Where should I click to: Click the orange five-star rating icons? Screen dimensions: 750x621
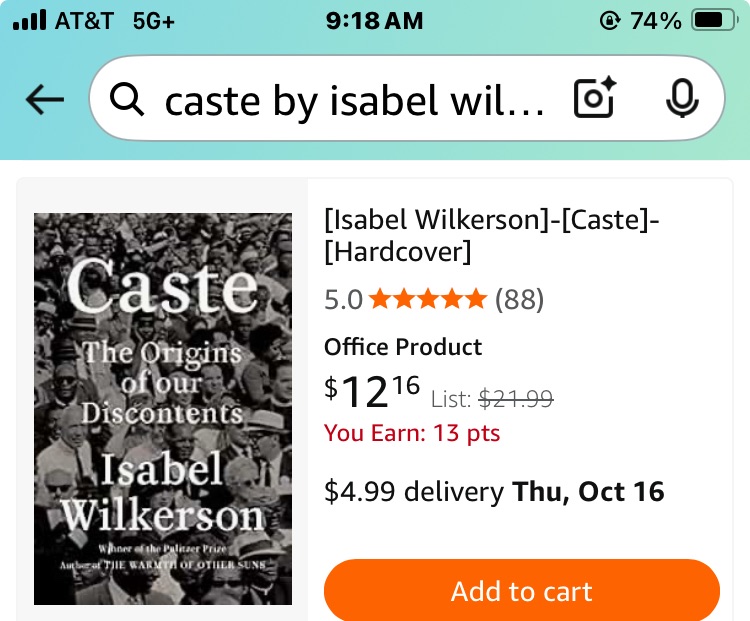pyautogui.click(x=427, y=298)
